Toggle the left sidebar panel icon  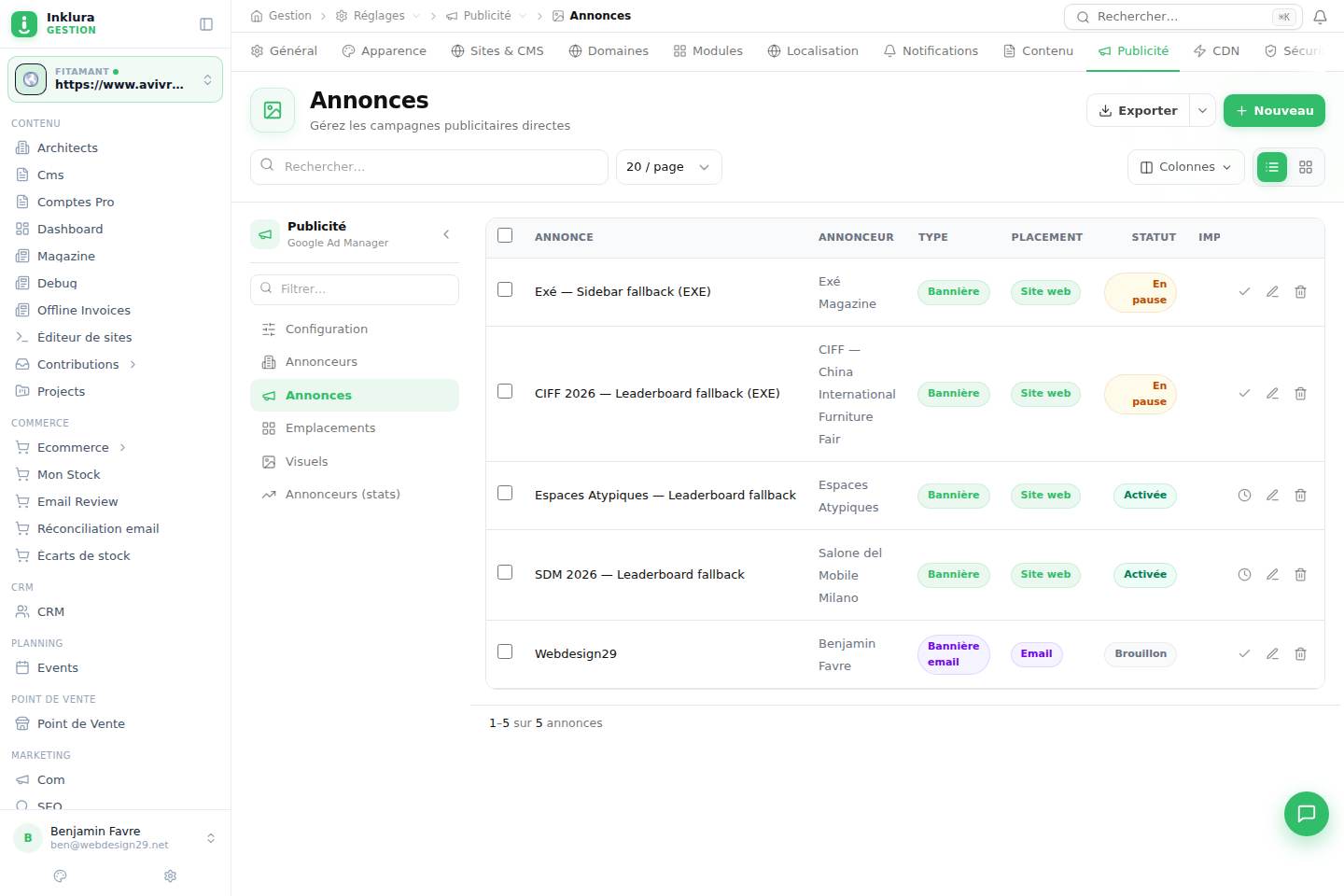[206, 24]
